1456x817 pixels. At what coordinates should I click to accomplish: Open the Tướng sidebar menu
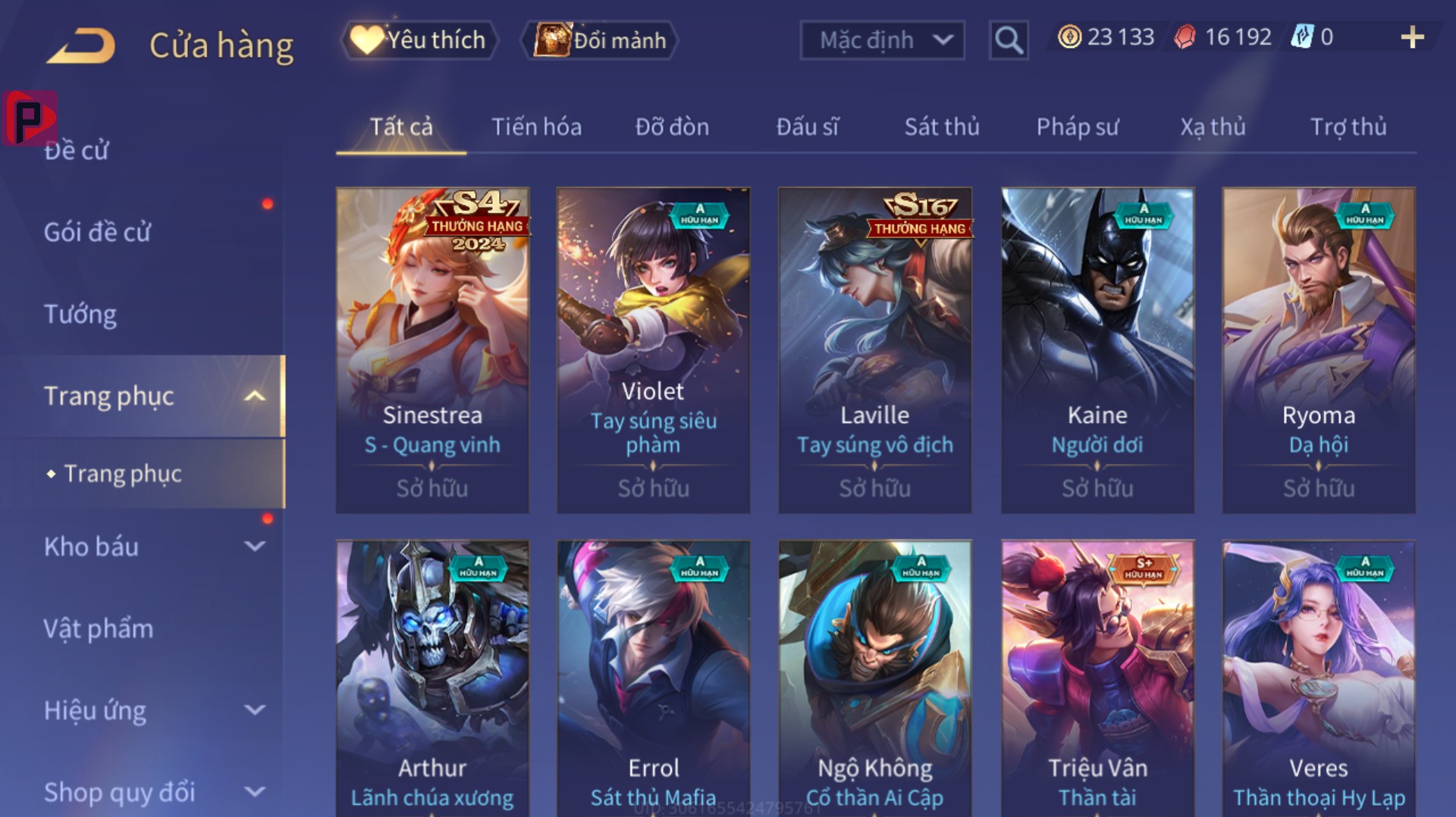tap(80, 314)
